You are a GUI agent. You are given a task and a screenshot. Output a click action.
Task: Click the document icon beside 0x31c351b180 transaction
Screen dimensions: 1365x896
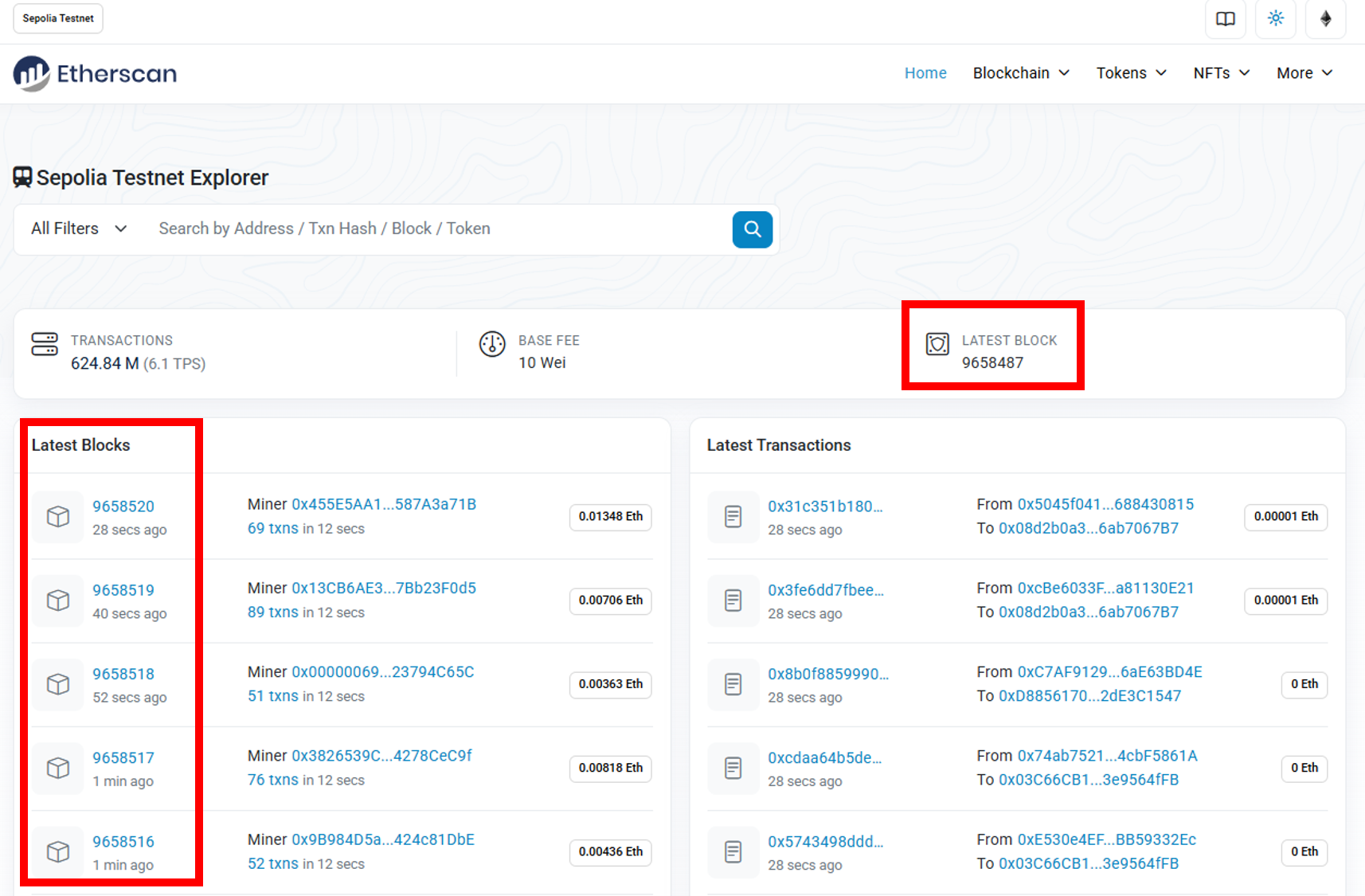click(x=733, y=517)
